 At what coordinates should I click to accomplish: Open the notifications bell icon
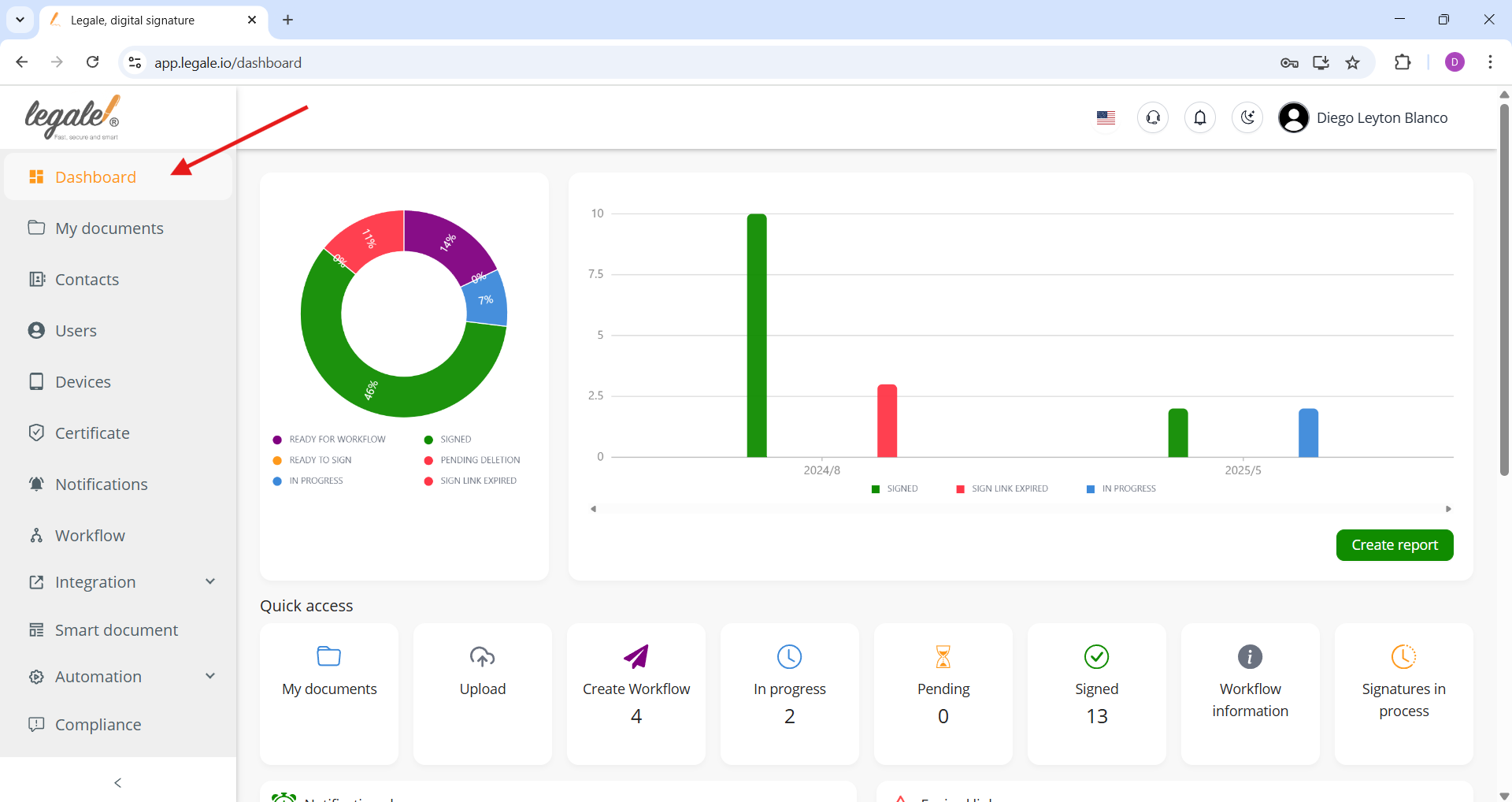[x=1199, y=117]
